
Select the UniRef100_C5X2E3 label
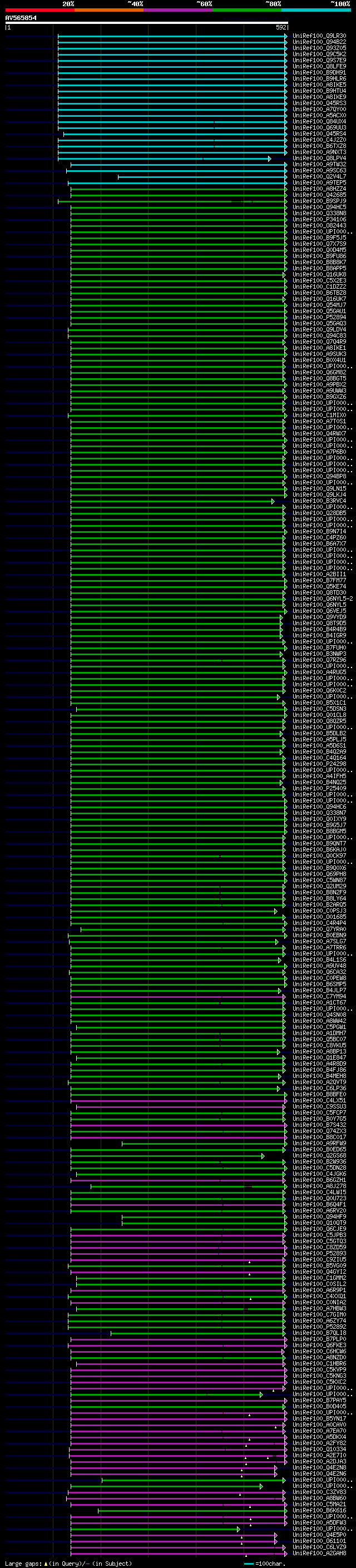coord(319,280)
